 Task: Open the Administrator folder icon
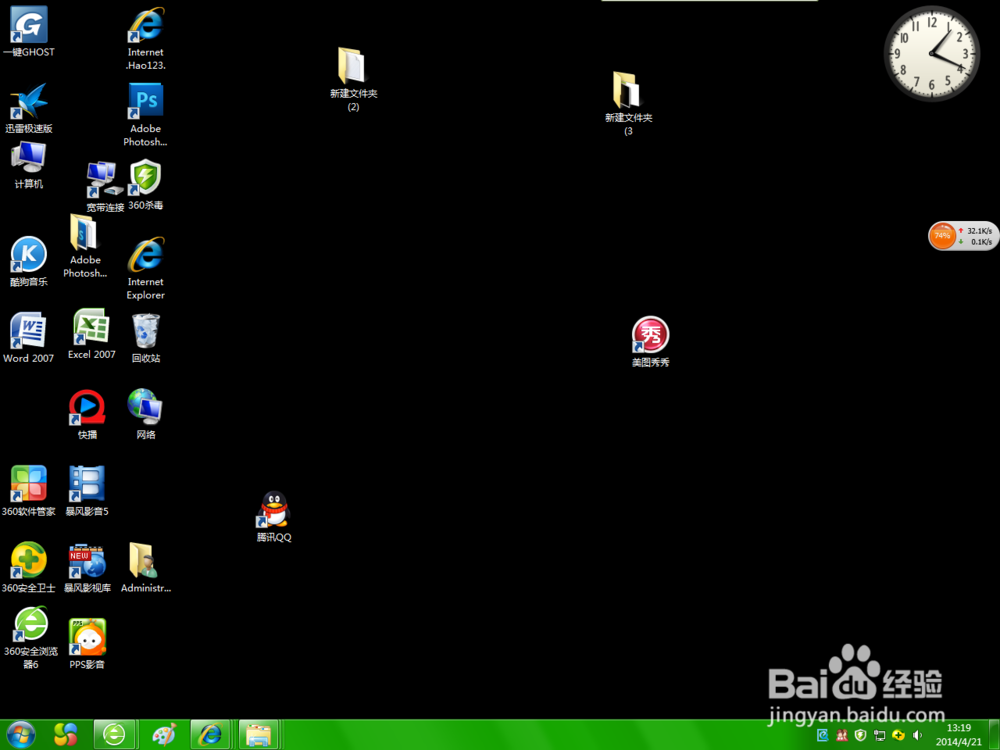tap(146, 568)
